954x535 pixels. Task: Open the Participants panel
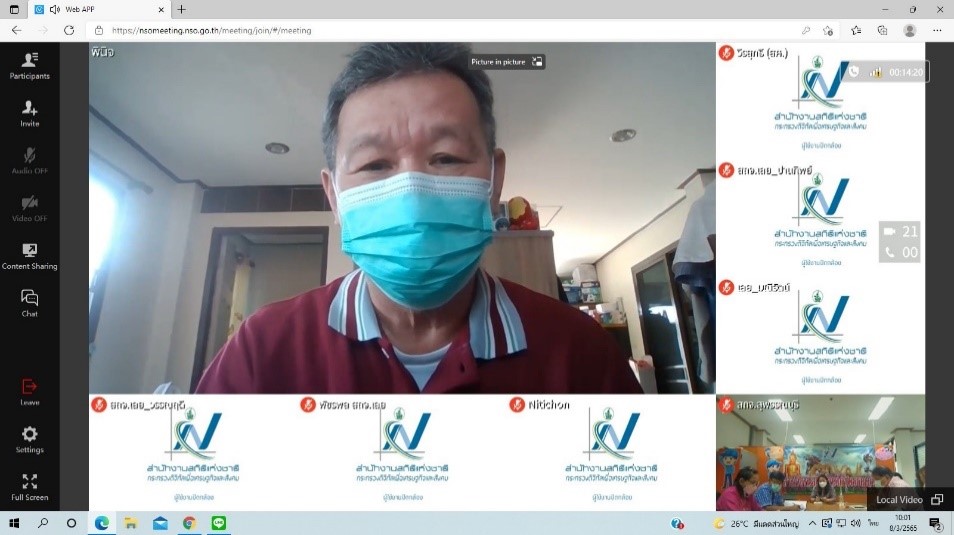coord(29,65)
